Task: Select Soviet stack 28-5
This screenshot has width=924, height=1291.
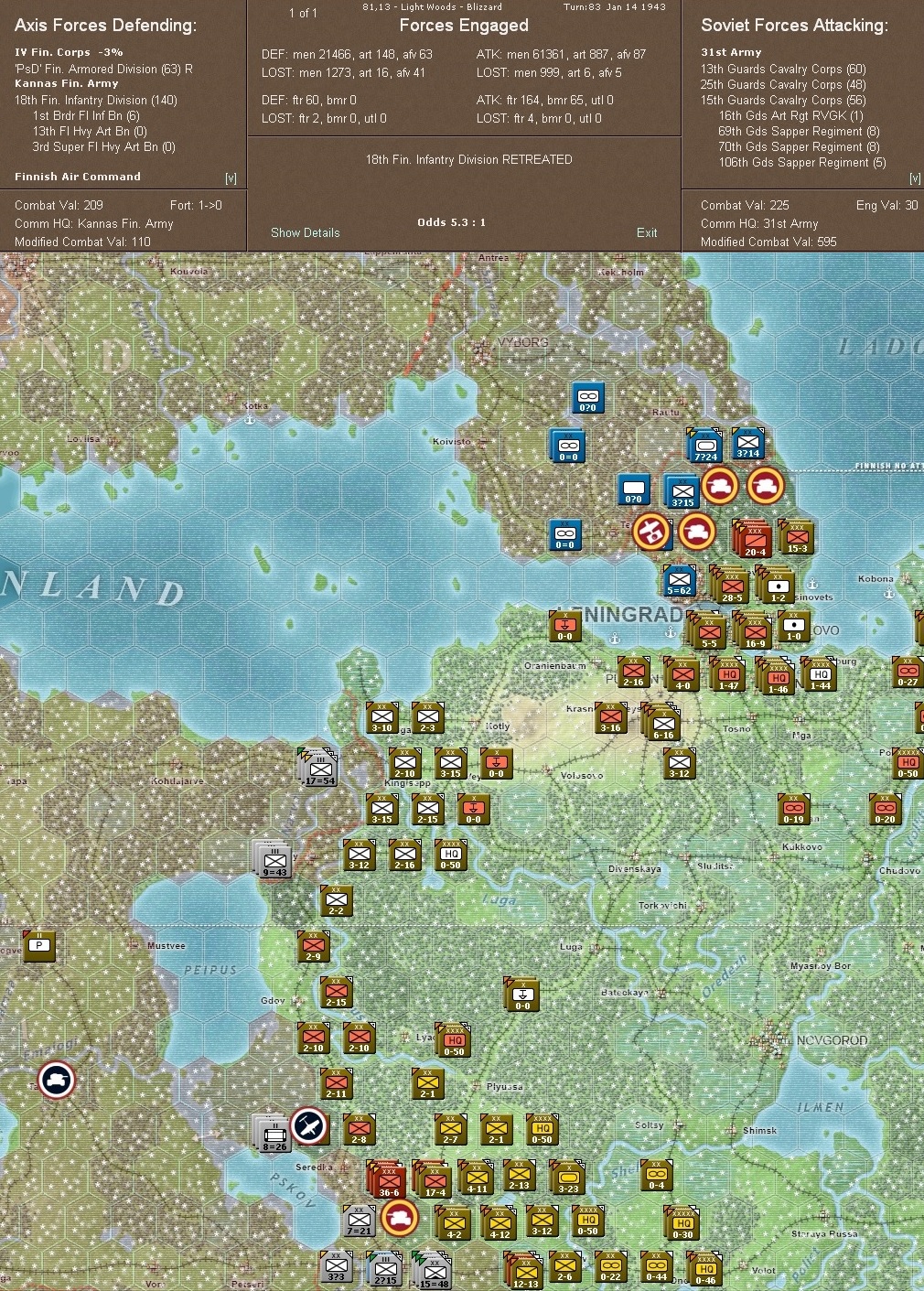Action: tap(731, 585)
